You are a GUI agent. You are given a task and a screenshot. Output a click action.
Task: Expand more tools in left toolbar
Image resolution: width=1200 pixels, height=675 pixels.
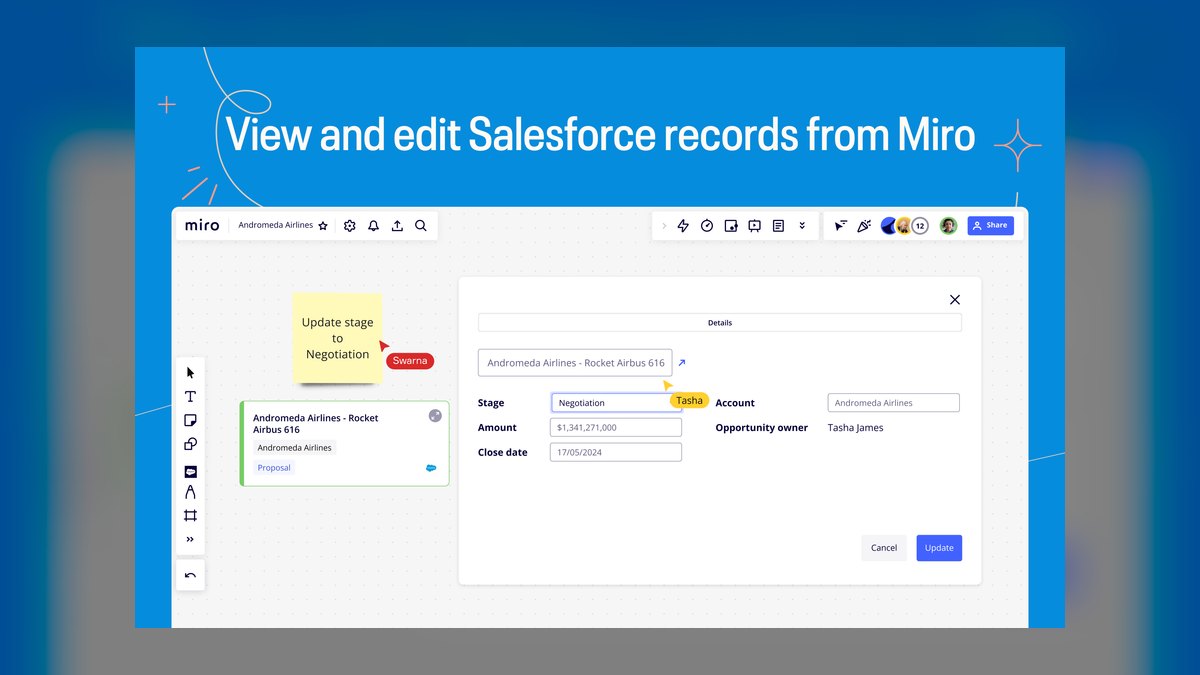(x=190, y=540)
